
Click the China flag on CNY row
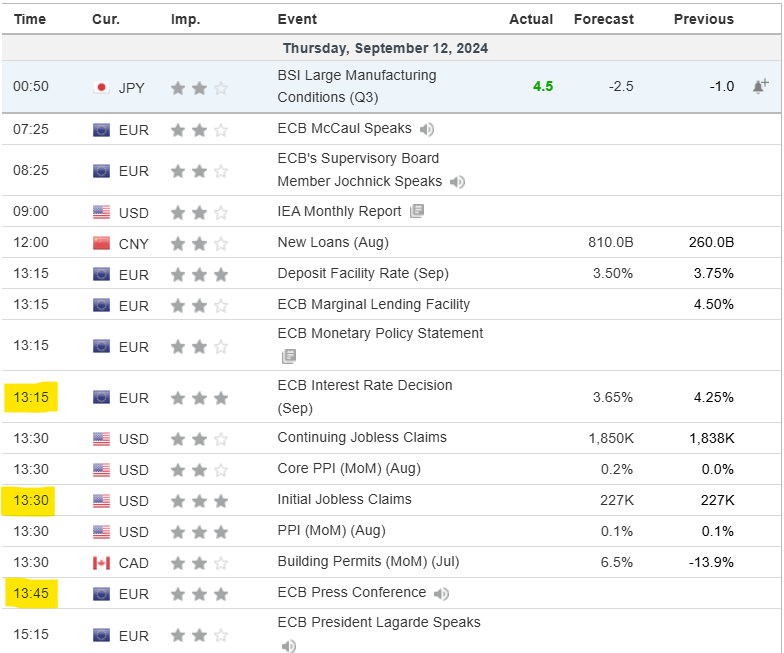101,242
